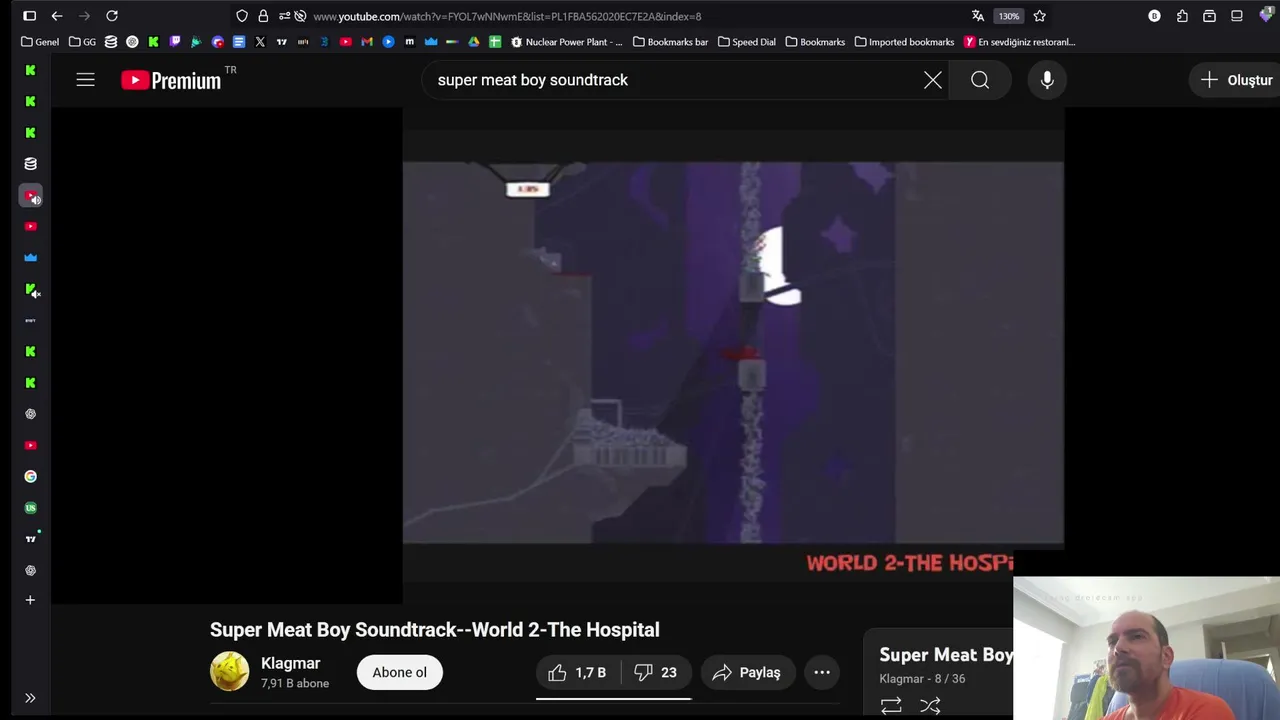Open the TradingView bookmark icon
The image size is (1280, 720).
pos(281,42)
